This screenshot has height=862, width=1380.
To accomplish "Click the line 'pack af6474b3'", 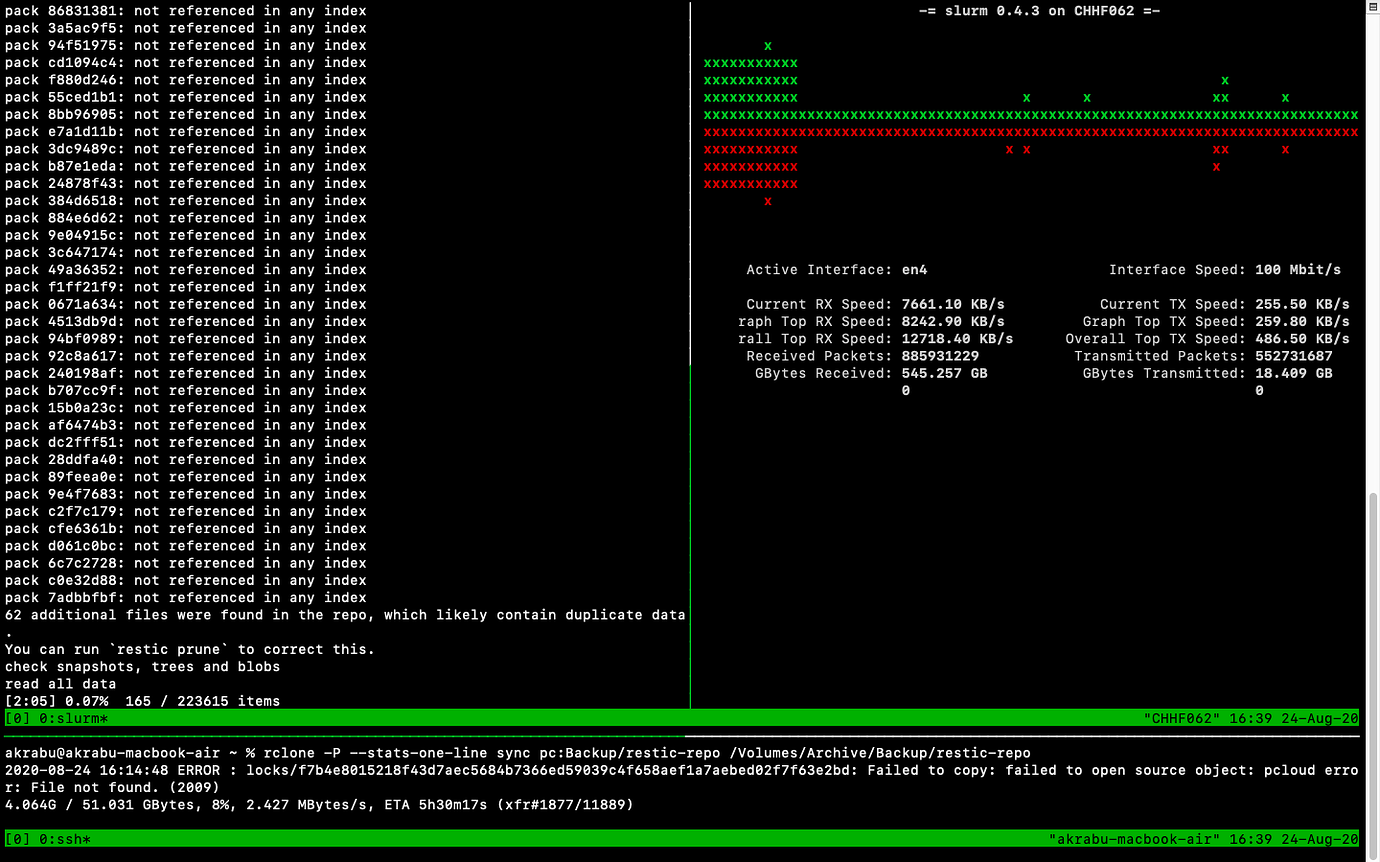I will 186,425.
